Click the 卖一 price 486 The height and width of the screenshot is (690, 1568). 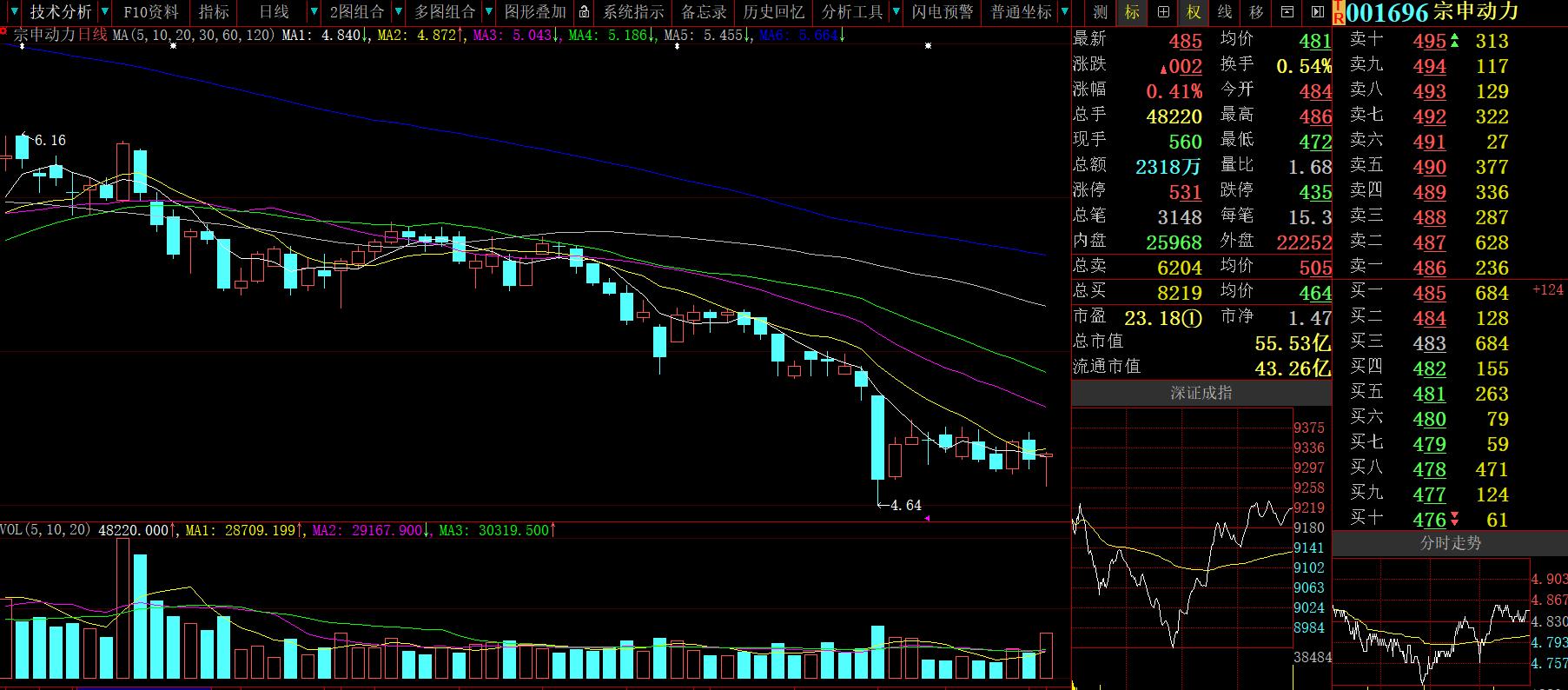click(x=1429, y=268)
